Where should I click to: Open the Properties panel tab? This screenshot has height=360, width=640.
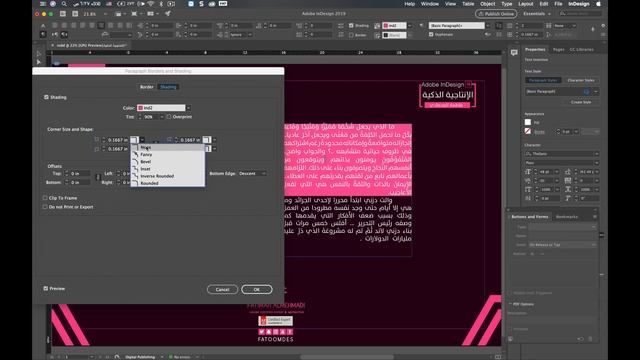(535, 49)
